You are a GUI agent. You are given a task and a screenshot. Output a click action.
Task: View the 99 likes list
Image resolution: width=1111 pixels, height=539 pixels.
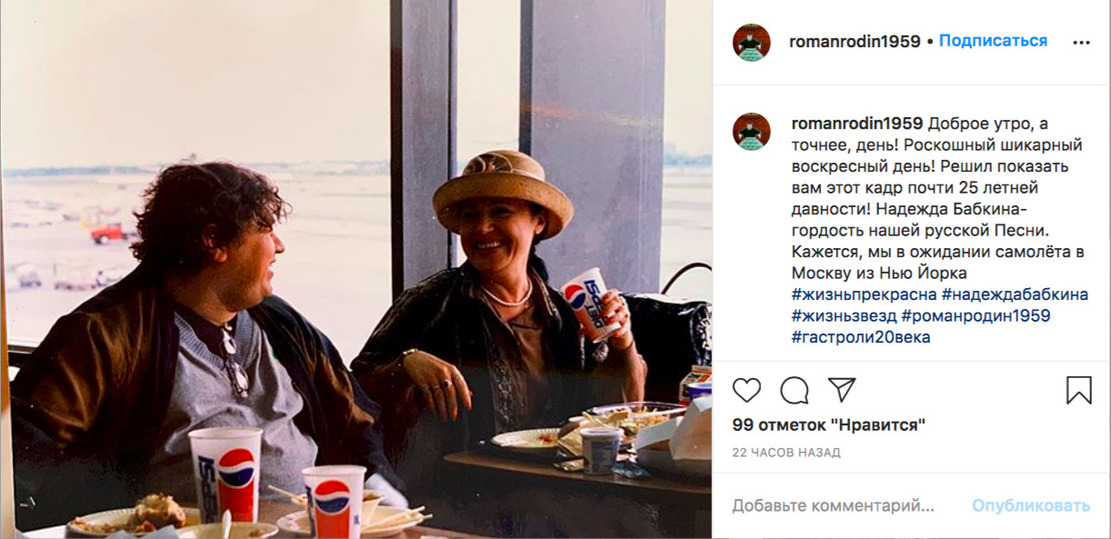click(x=829, y=426)
